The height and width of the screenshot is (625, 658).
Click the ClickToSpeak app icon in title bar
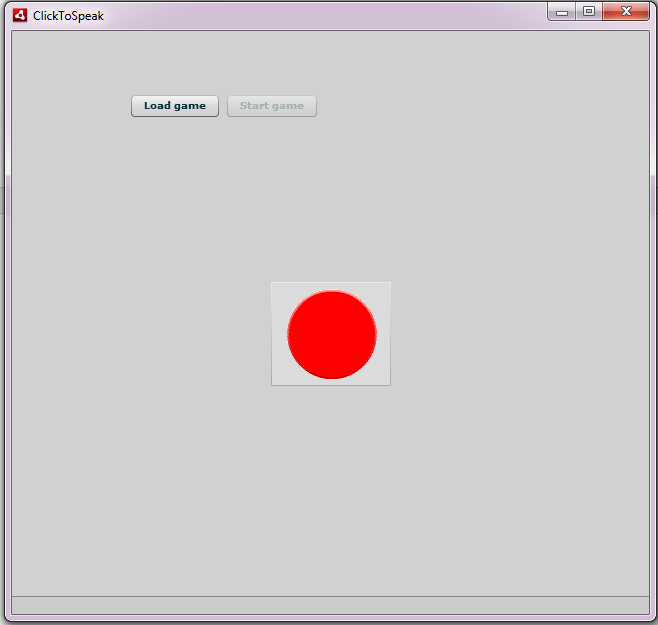click(x=20, y=16)
